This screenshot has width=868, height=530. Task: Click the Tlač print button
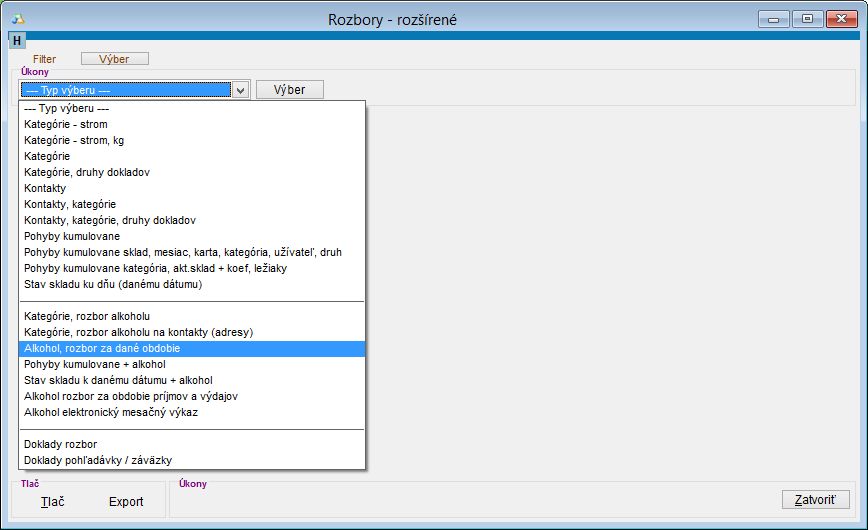[53, 502]
